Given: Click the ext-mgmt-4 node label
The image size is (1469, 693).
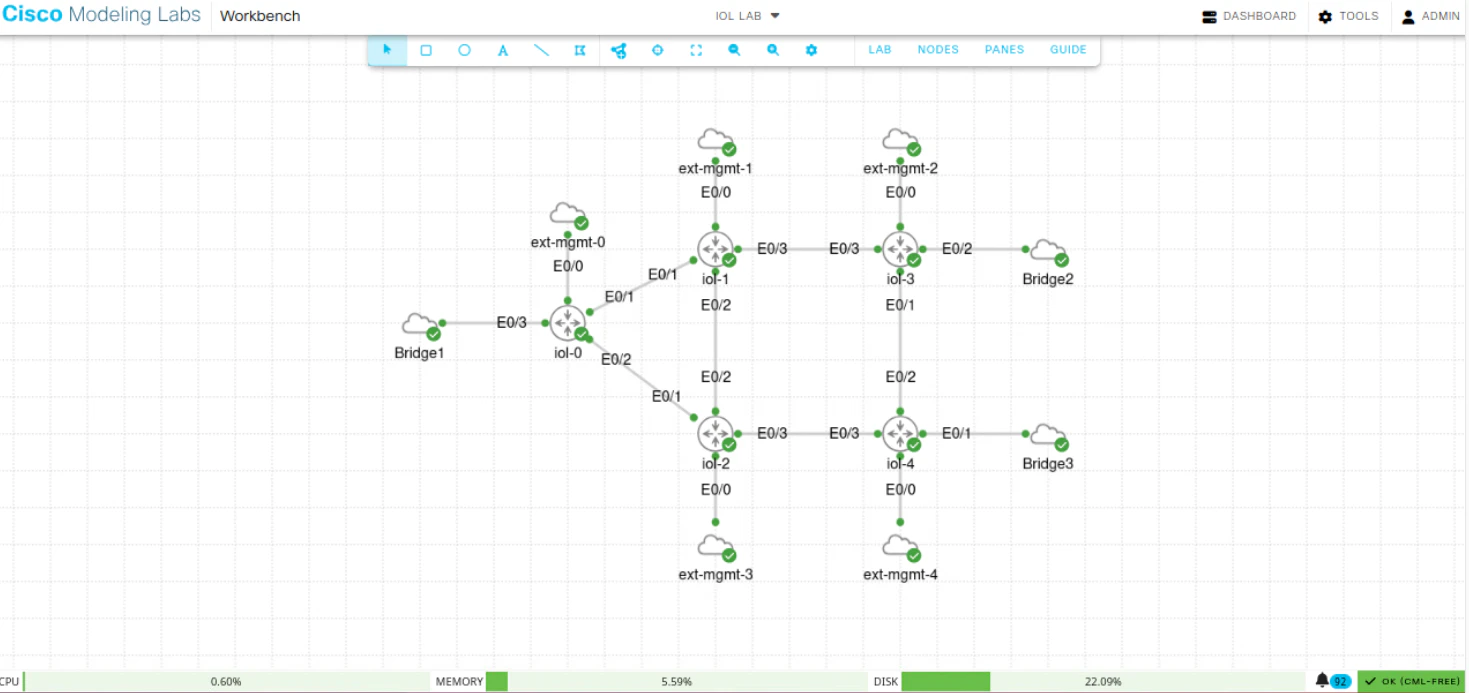Looking at the screenshot, I should (900, 574).
